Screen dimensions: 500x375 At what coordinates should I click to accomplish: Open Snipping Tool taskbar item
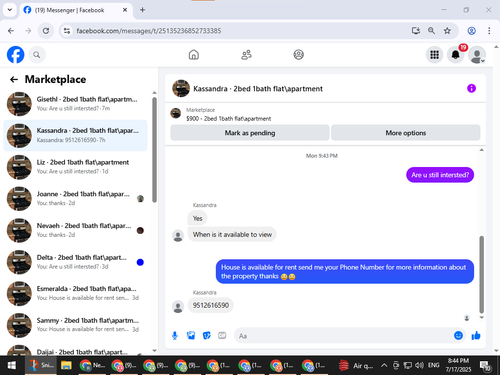41,366
